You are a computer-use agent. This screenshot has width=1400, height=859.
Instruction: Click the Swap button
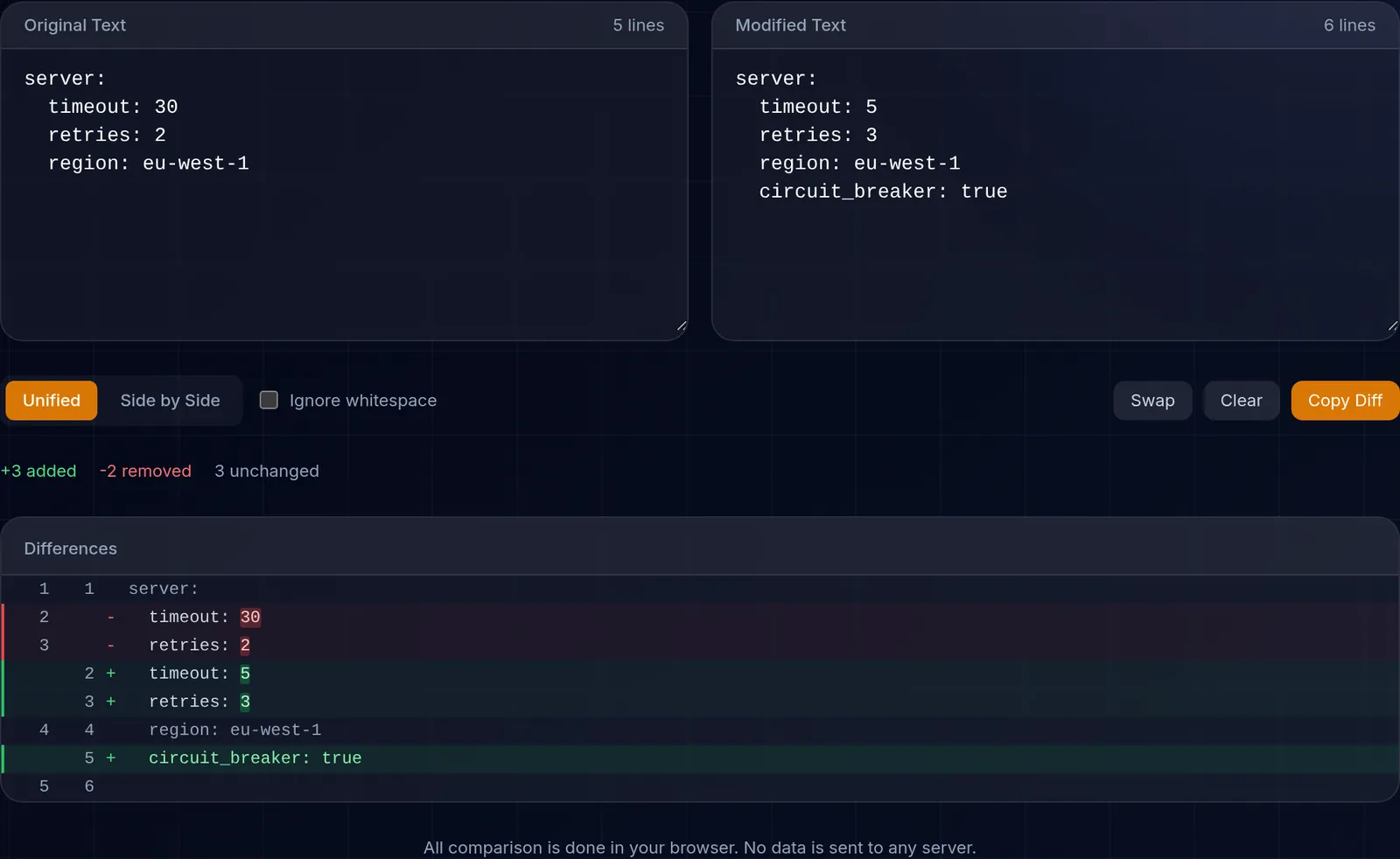[x=1152, y=401]
